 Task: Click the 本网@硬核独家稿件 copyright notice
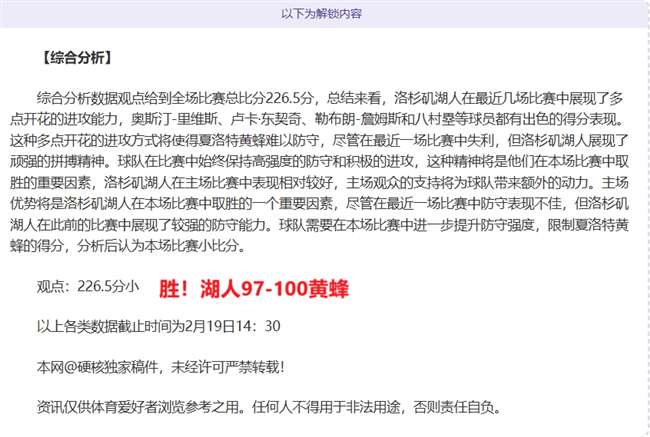[x=160, y=367]
